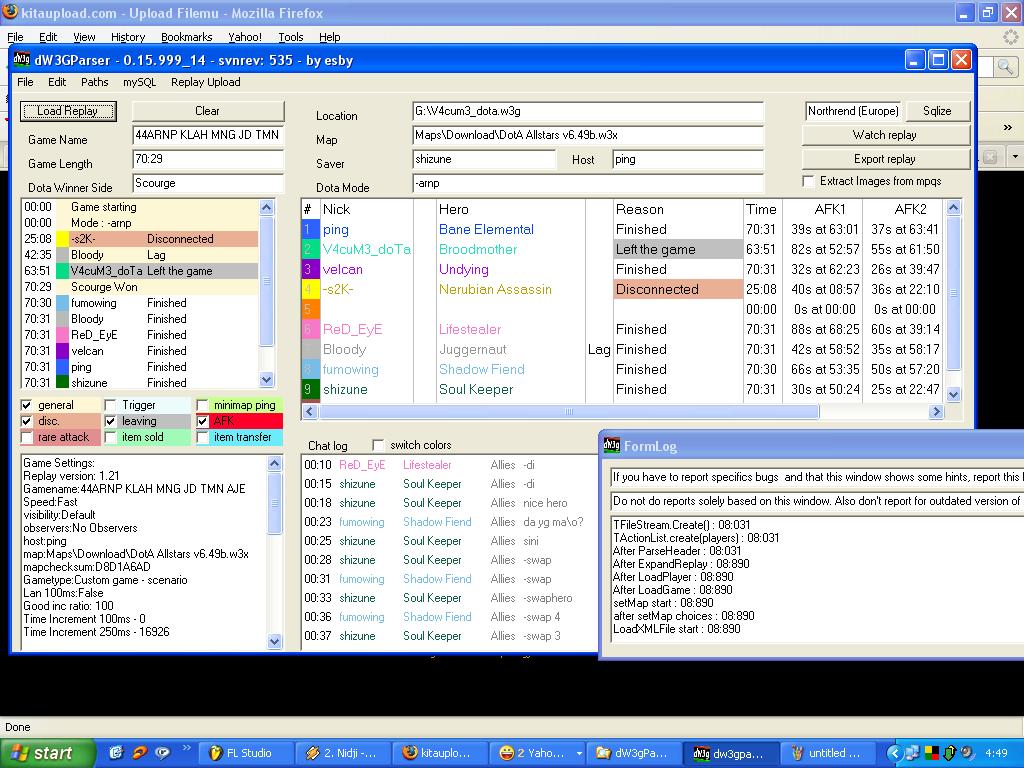Select the Broodmother hero cell
The image size is (1024, 768).
[510, 249]
